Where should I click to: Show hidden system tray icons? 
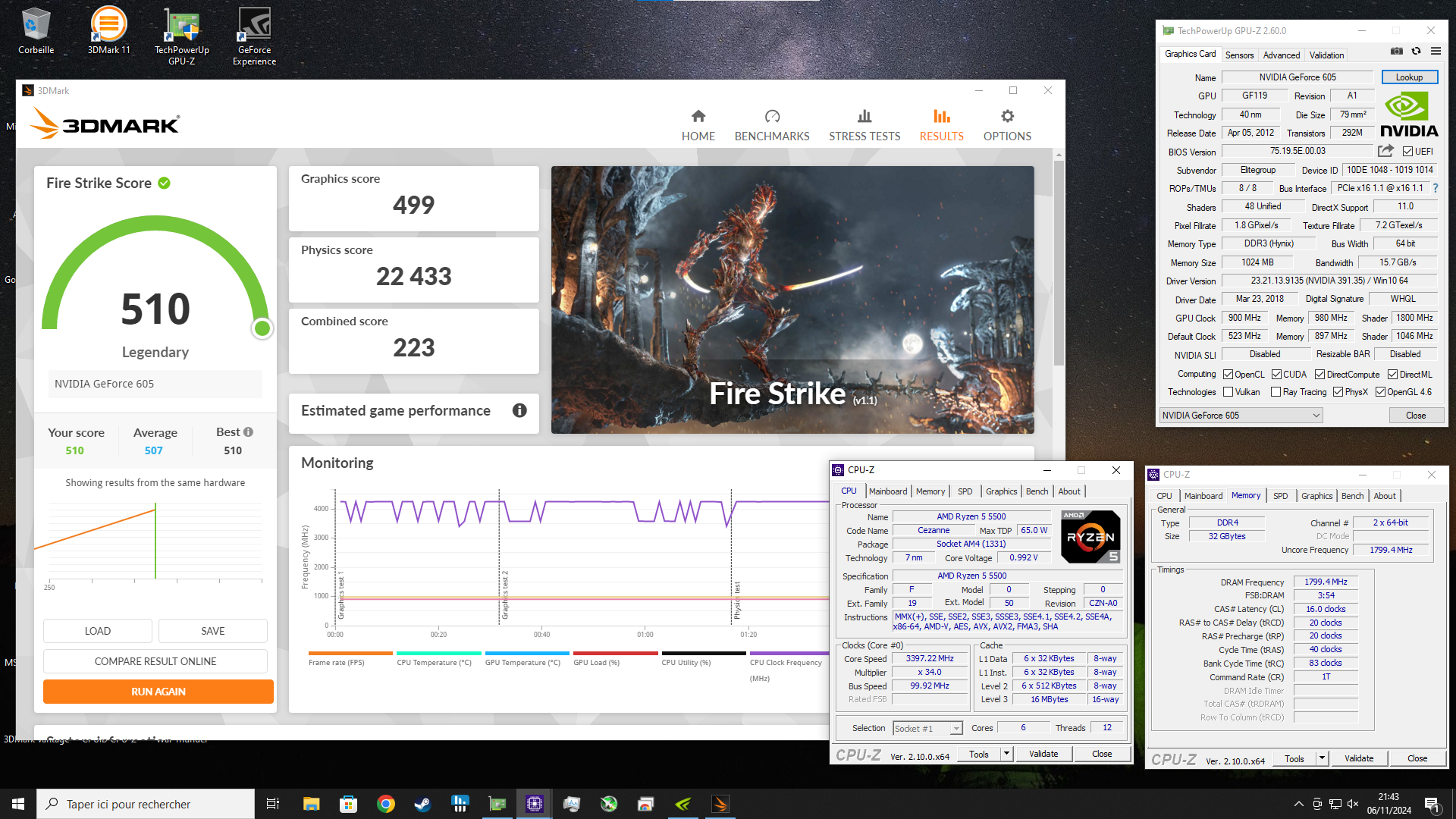point(1299,804)
